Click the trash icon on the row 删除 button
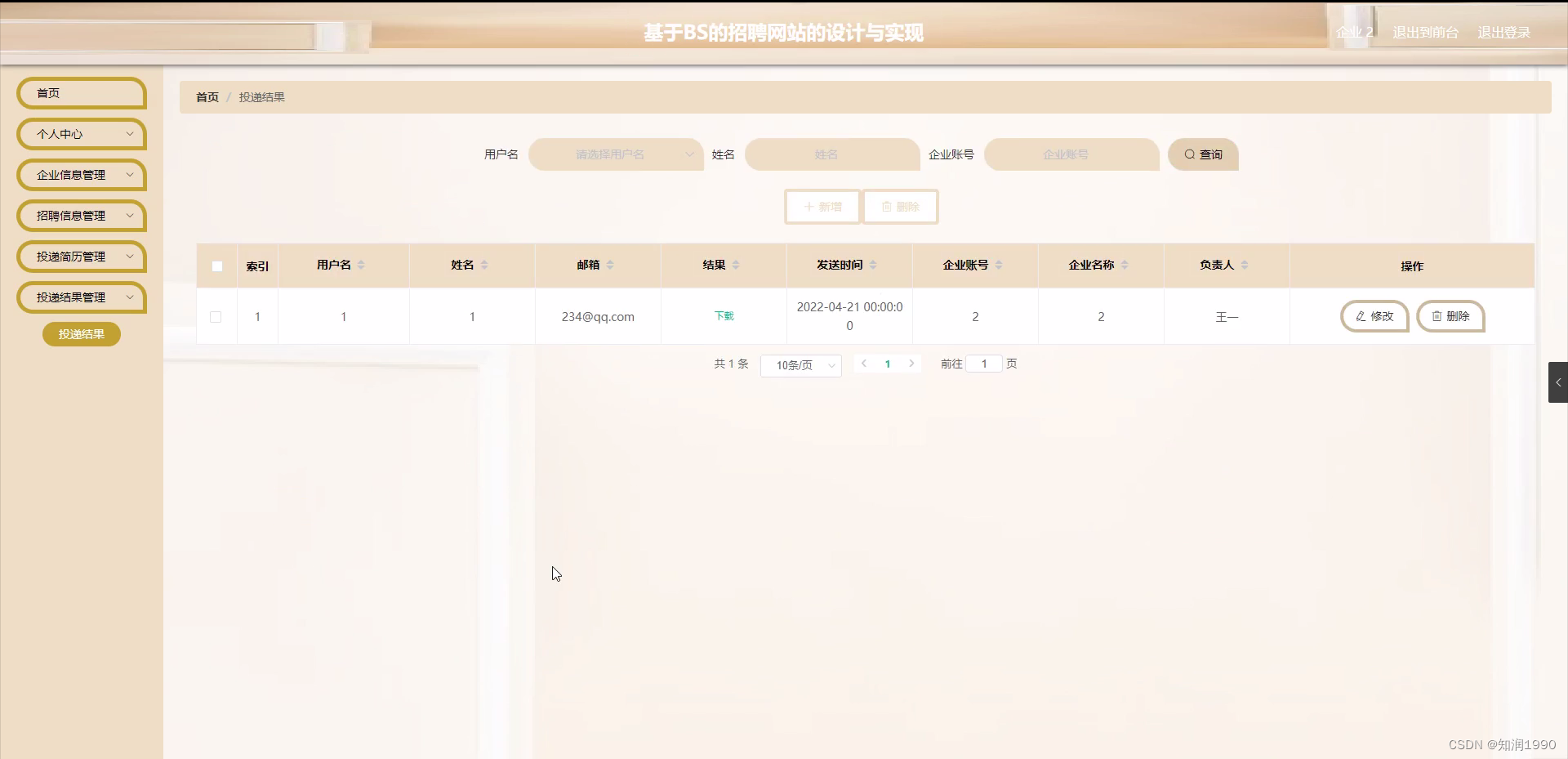Viewport: 1568px width, 759px height. [x=1436, y=317]
